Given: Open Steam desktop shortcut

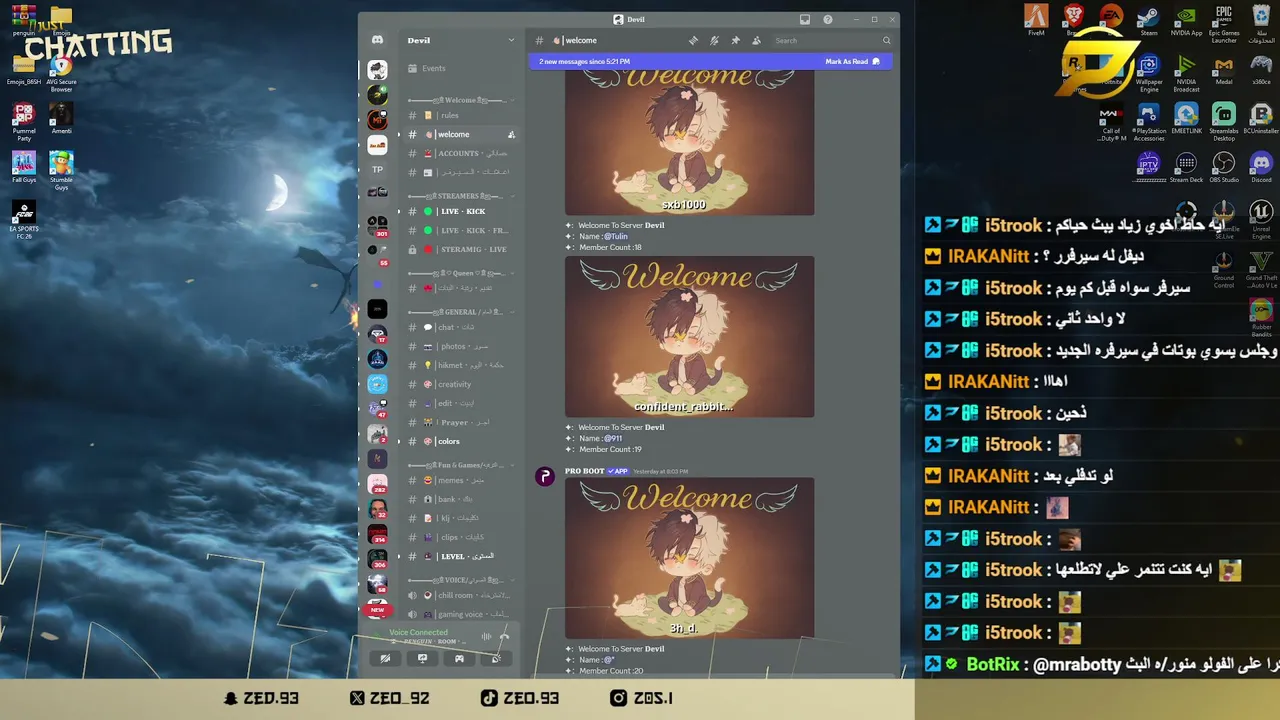Looking at the screenshot, I should pyautogui.click(x=1148, y=21).
